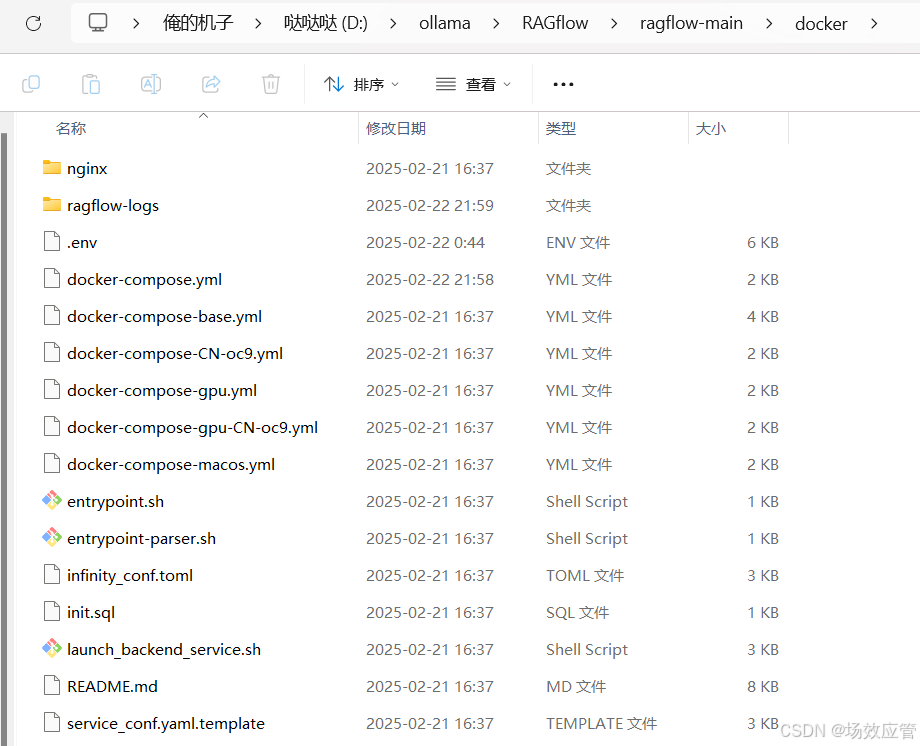The image size is (920, 746).
Task: Go to RAGflow folder breadcrumb
Action: [555, 23]
